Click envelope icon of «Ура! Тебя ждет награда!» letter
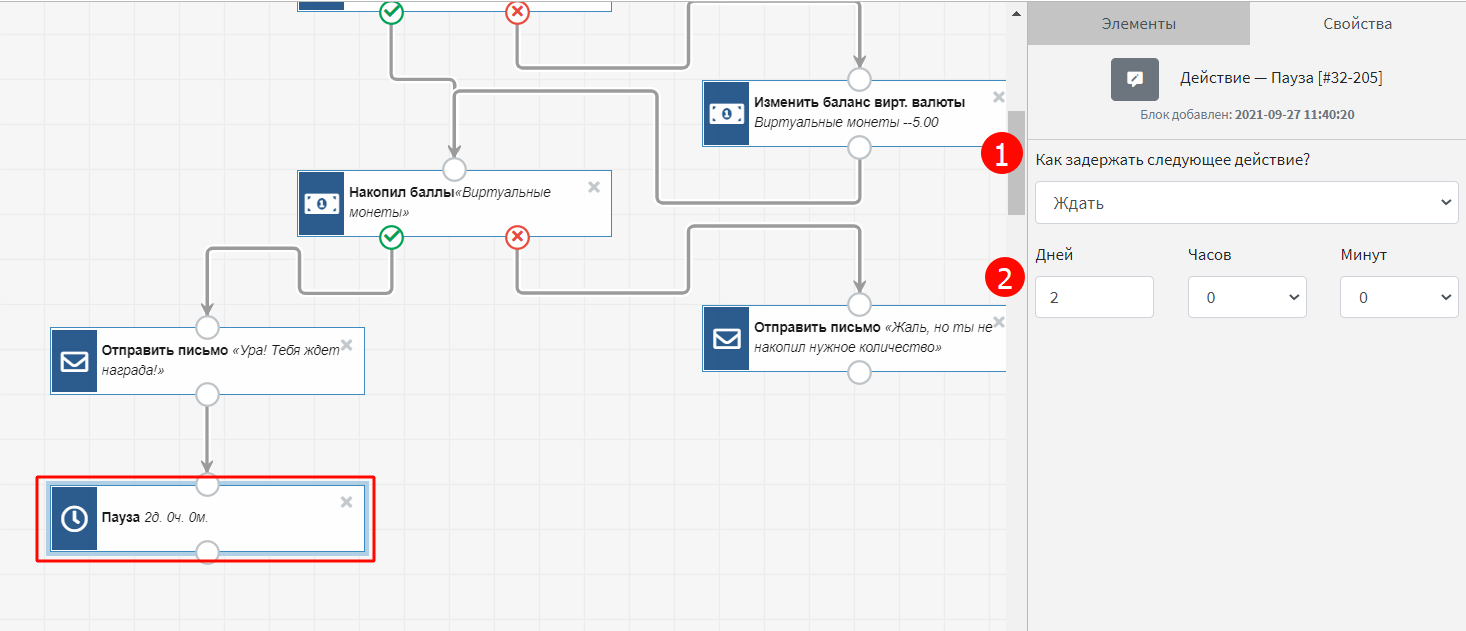 pos(74,360)
